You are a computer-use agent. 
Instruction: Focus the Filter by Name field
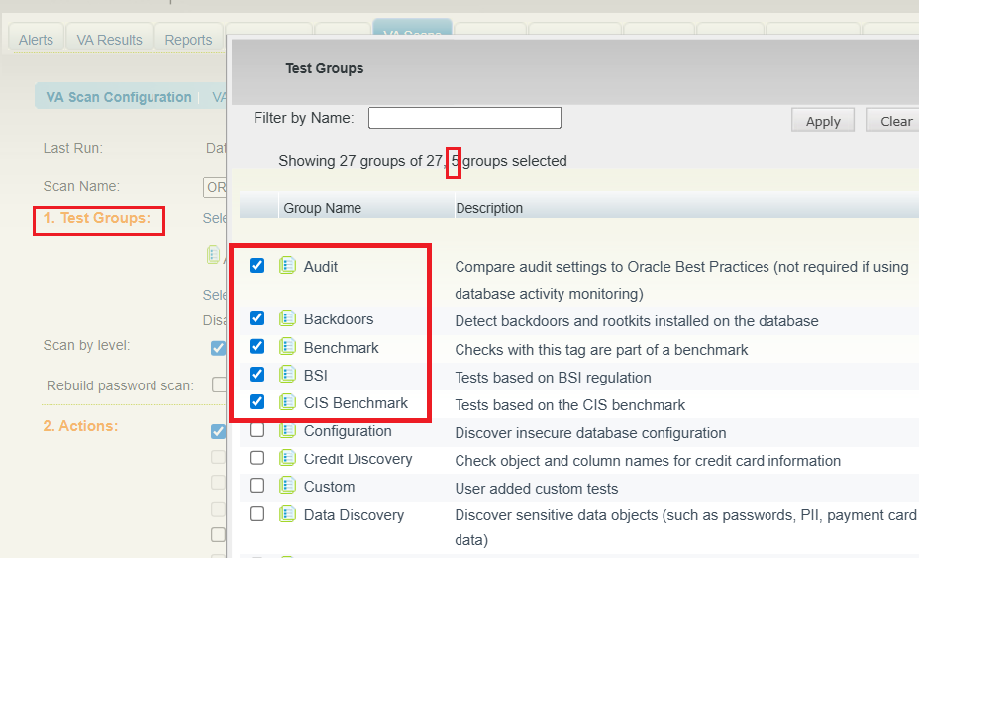click(x=465, y=118)
